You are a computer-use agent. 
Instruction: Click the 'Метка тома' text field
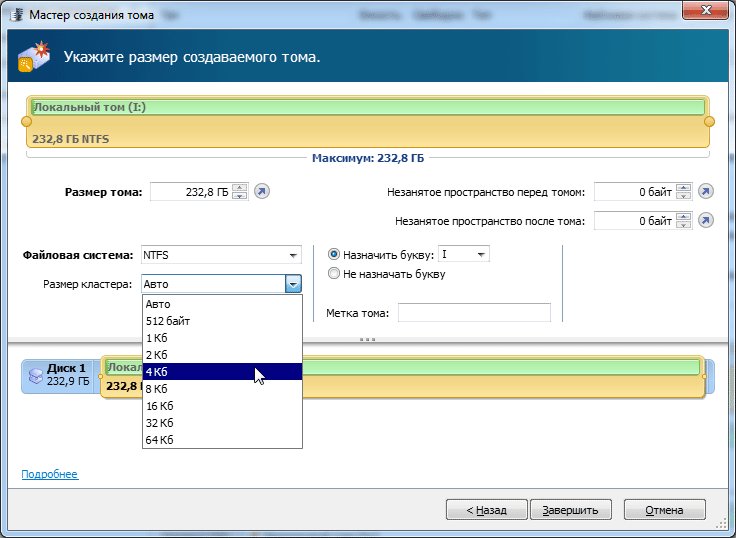474,313
